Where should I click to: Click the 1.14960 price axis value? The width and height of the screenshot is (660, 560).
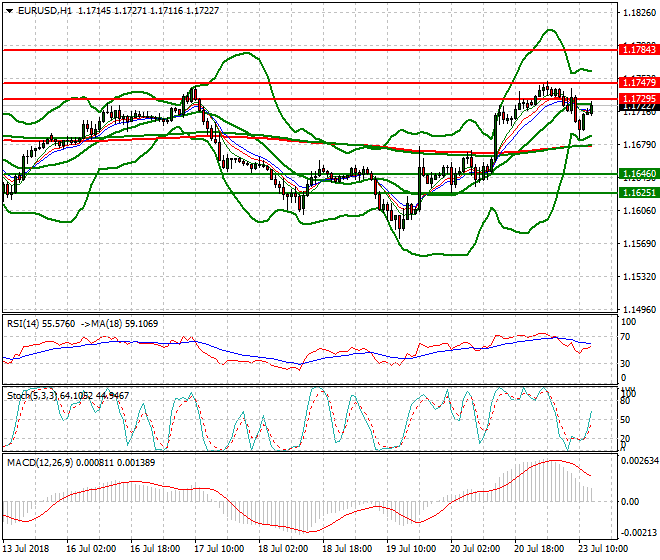click(x=639, y=309)
